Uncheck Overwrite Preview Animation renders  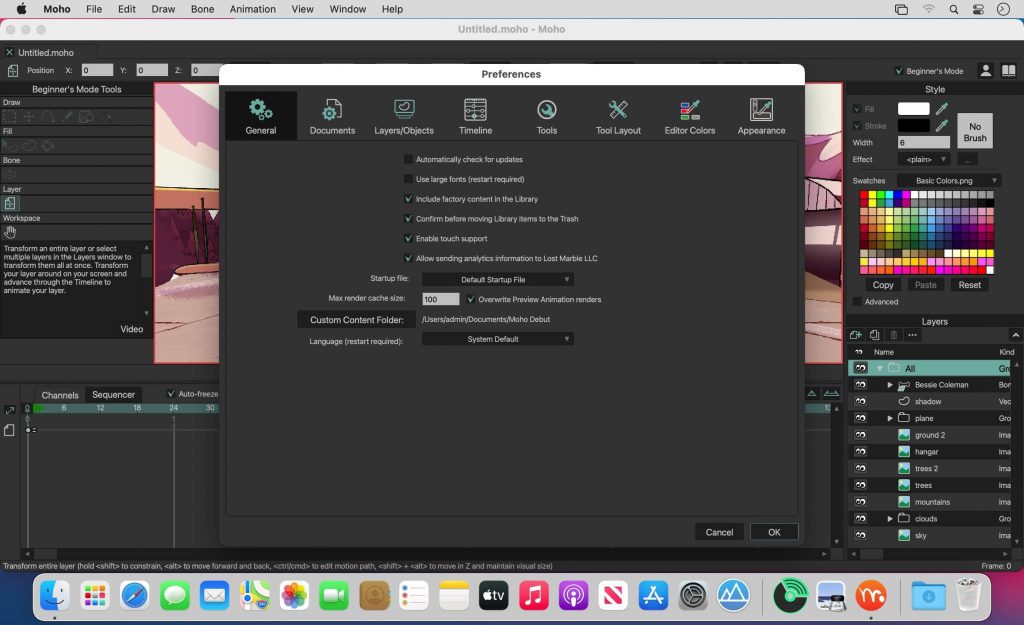tap(471, 299)
